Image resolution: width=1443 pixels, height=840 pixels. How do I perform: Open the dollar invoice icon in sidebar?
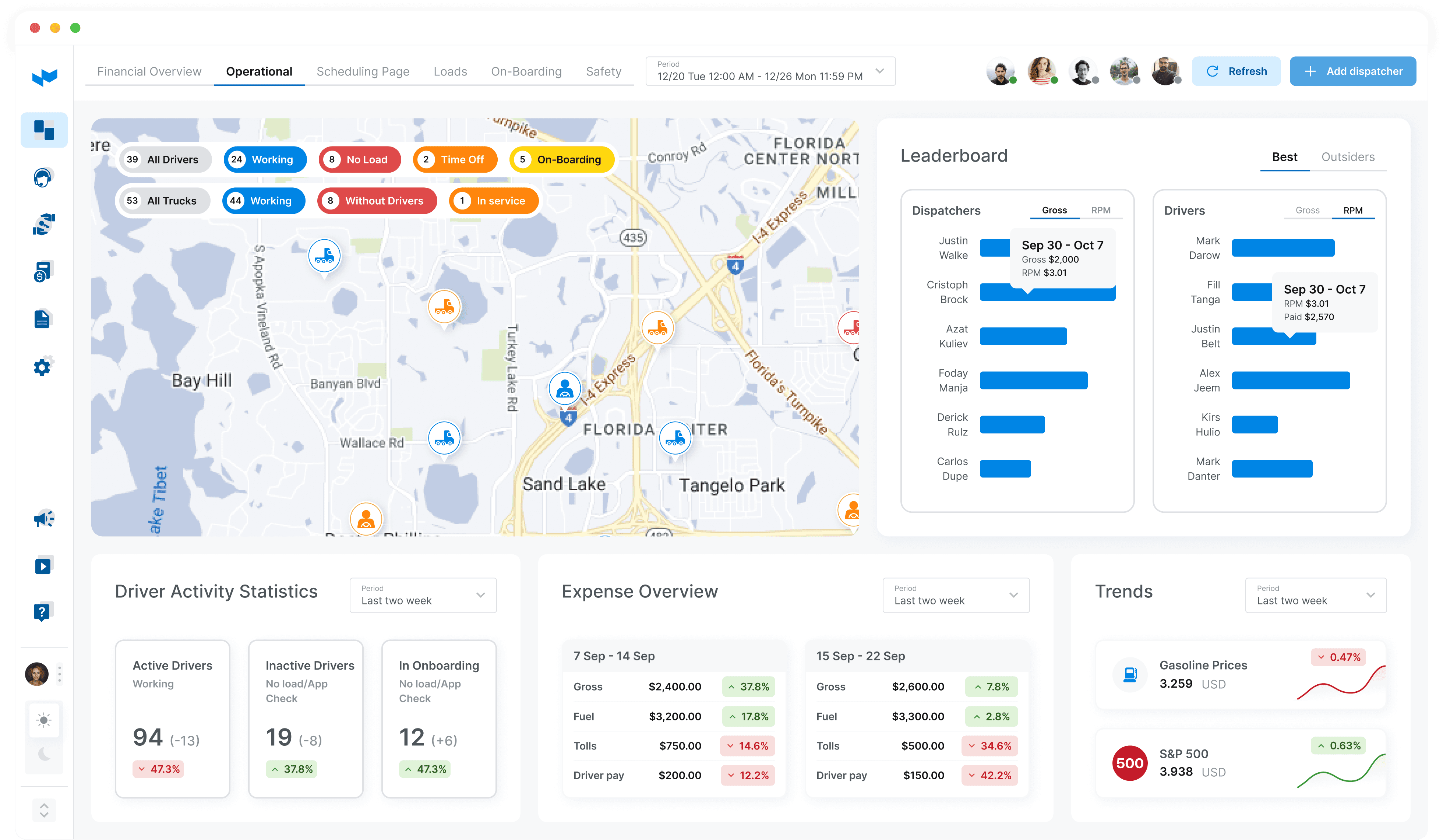point(43,271)
